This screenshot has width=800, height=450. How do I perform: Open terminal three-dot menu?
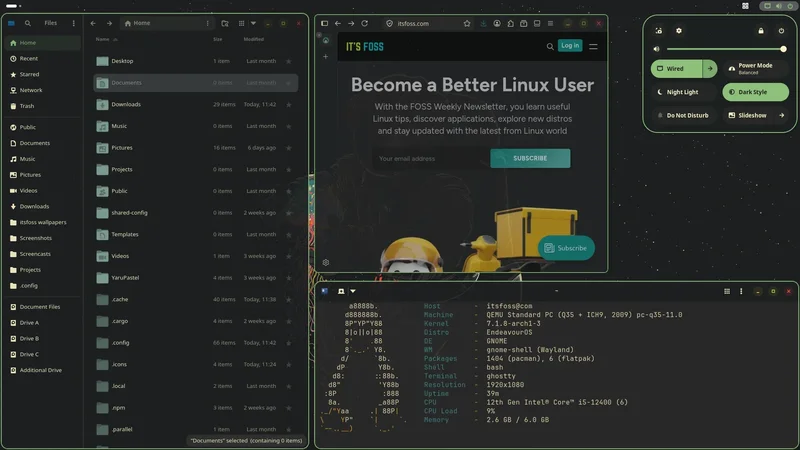pos(741,291)
